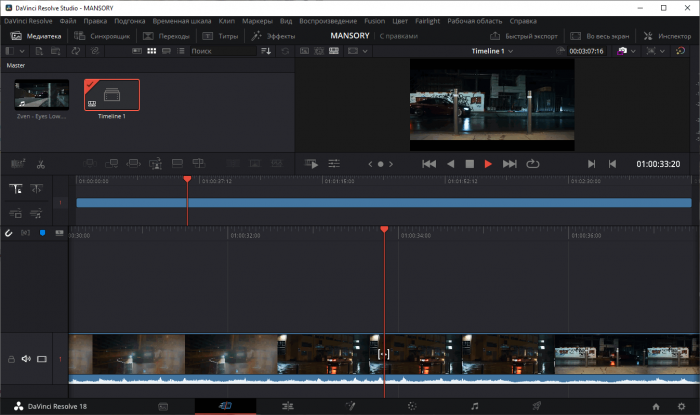This screenshot has height=415, width=700.
Task: Toggle loop playback button
Action: 533,164
